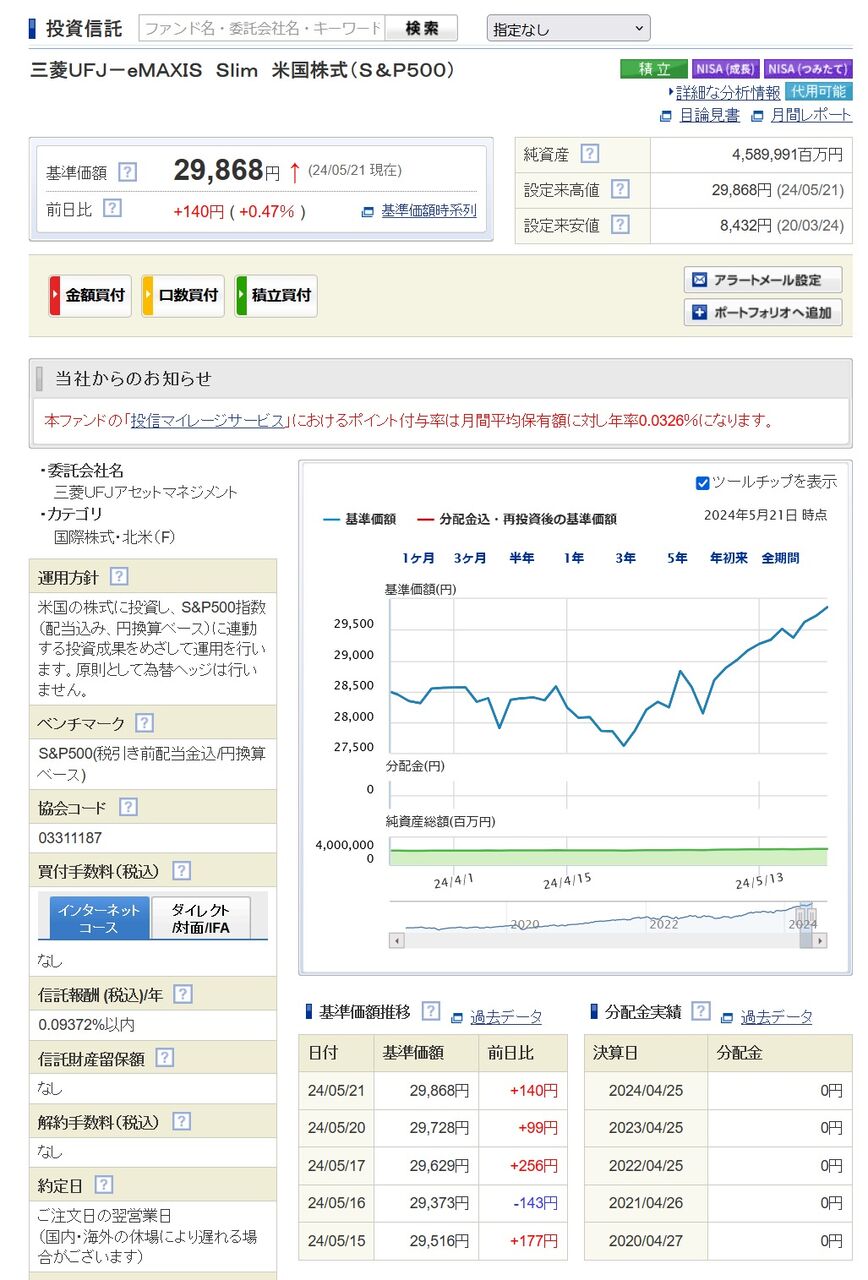
Task: Open help icon next to 設定来安値
Action: (x=620, y=224)
